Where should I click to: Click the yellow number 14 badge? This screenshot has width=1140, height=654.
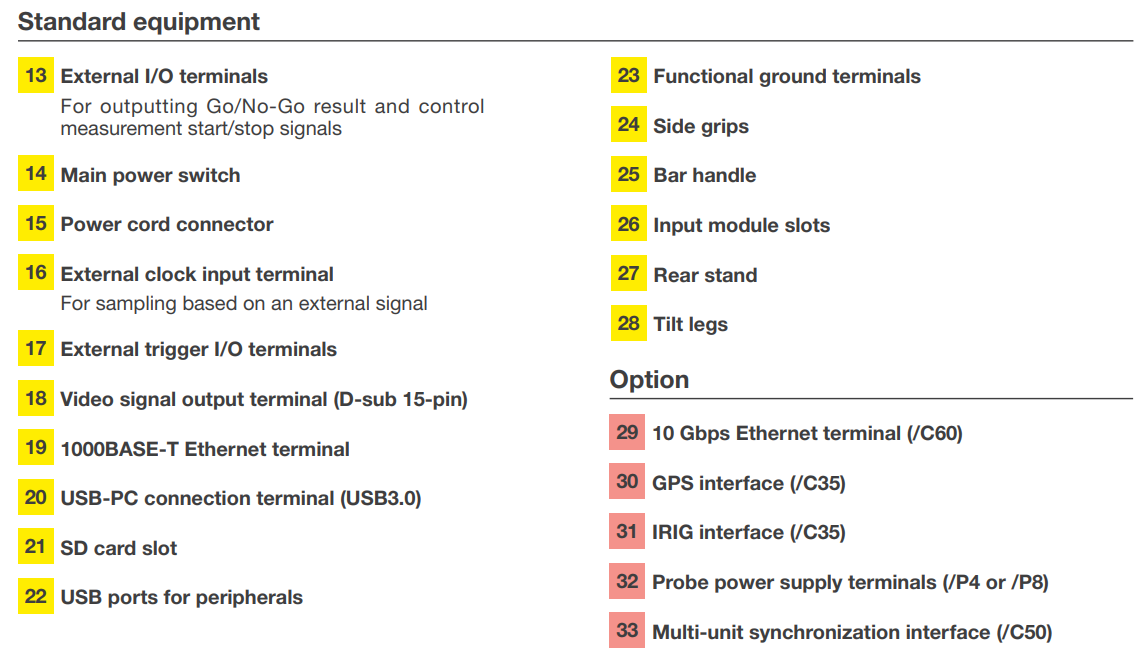(36, 175)
